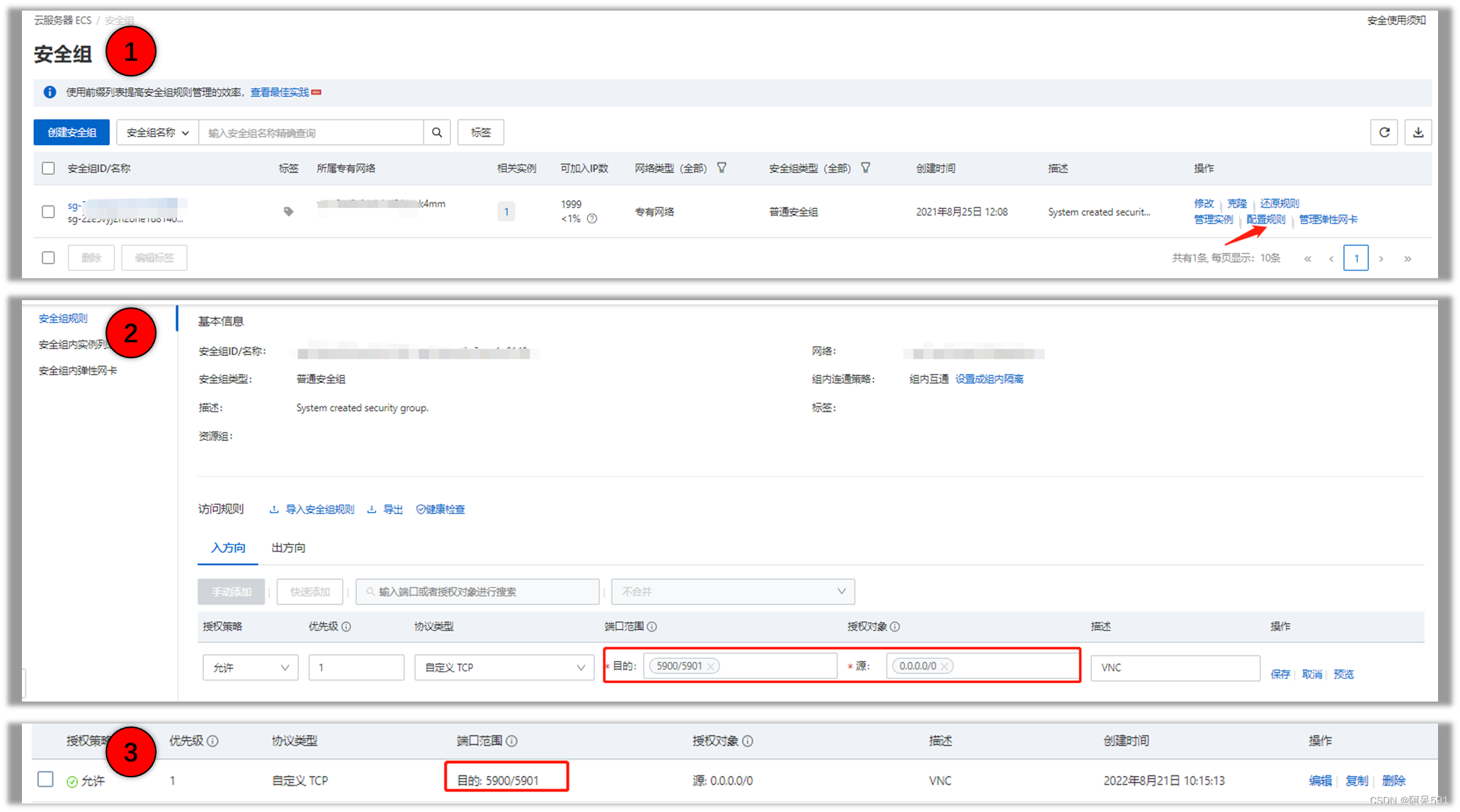Click the VNC description input field
This screenshot has width=1460, height=812.
point(1174,668)
